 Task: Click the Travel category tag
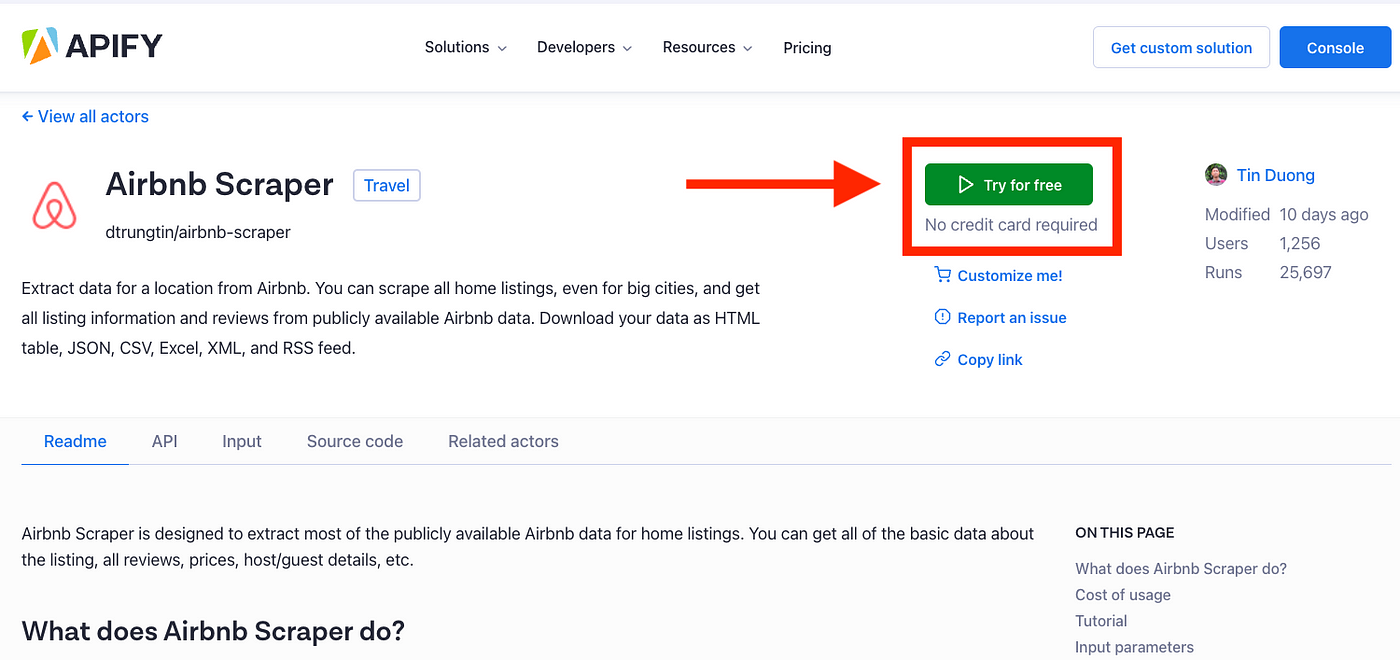tap(387, 185)
